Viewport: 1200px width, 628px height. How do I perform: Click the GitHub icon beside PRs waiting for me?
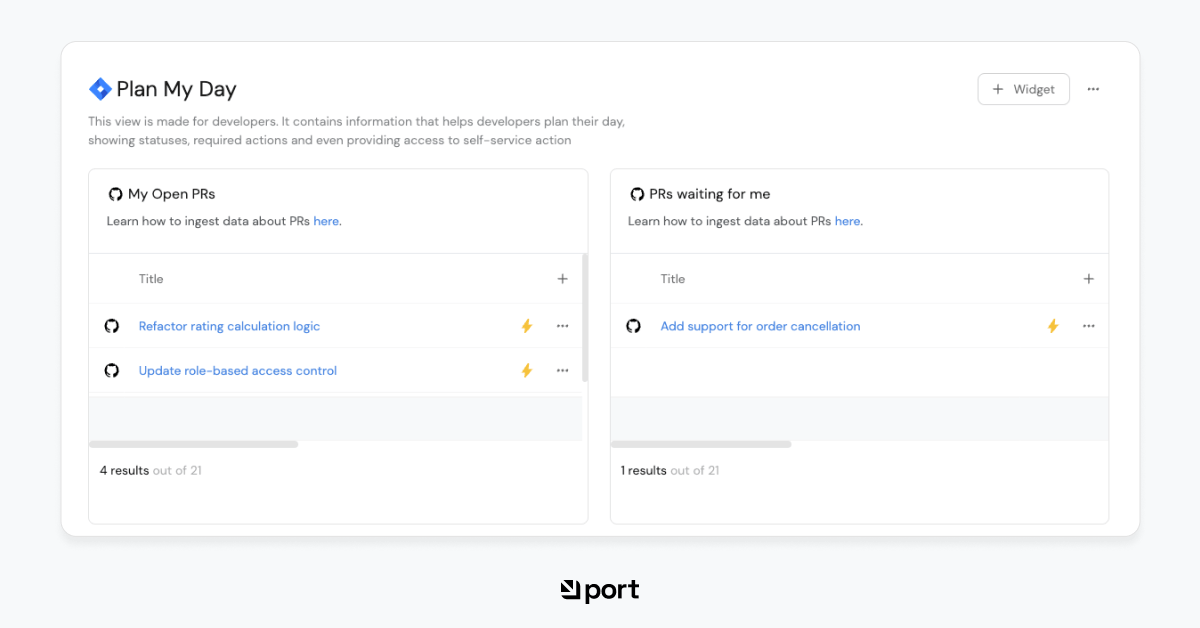637,194
